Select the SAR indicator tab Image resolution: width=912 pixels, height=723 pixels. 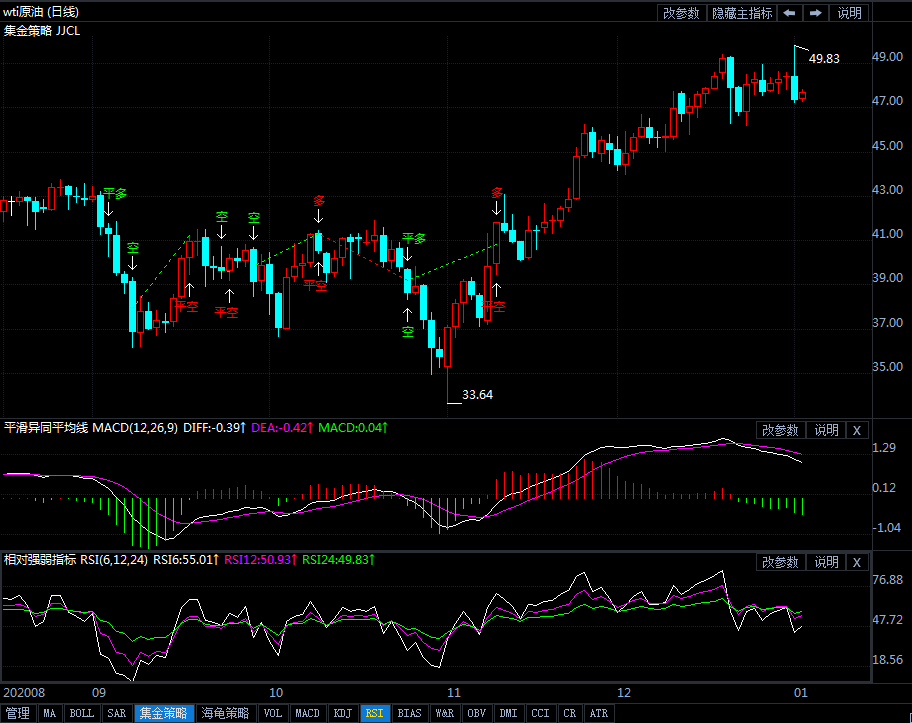pos(117,714)
